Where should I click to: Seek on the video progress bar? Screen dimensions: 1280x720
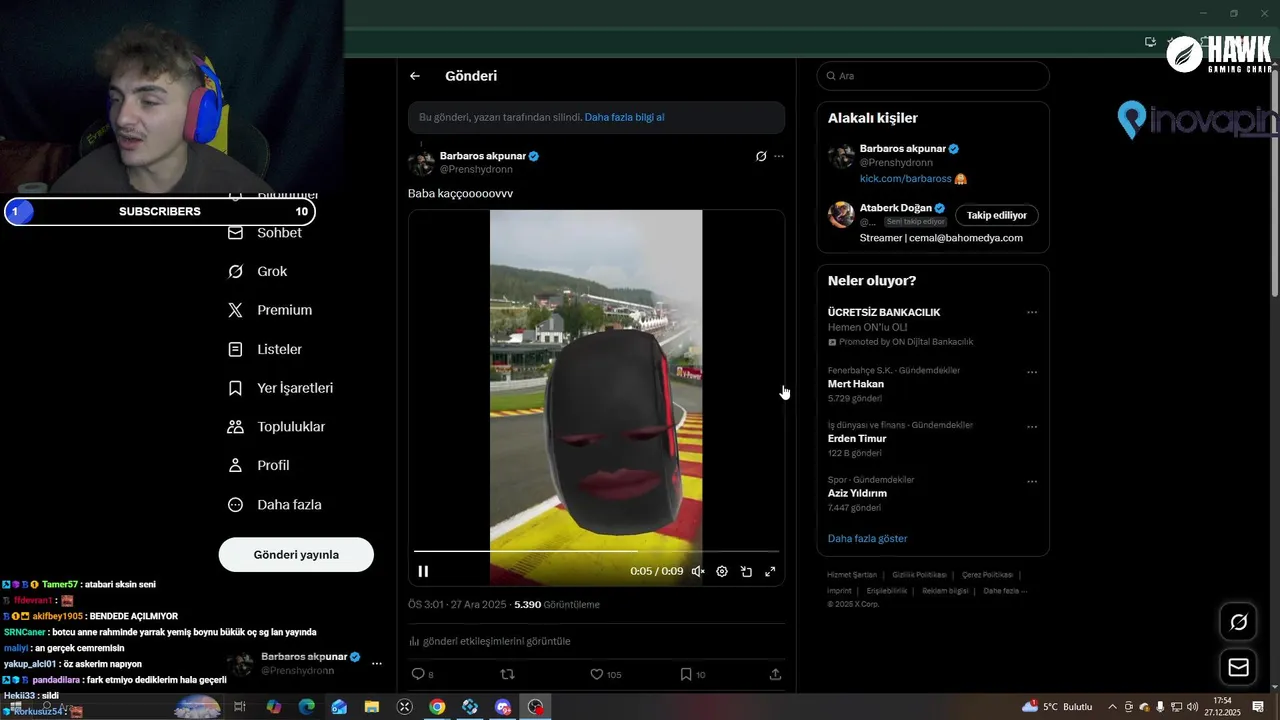(x=596, y=551)
